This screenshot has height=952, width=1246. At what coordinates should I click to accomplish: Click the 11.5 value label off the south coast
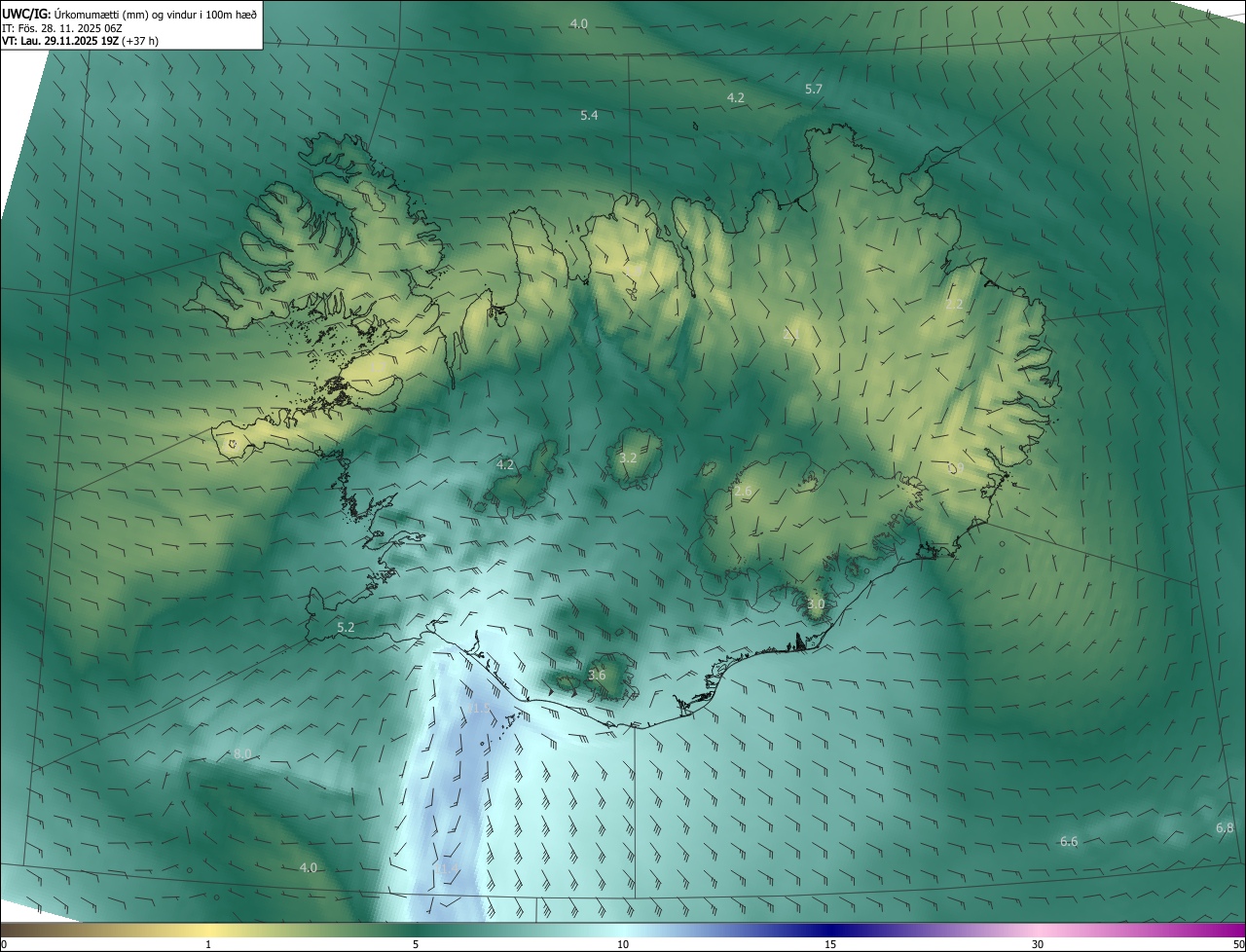coord(478,709)
